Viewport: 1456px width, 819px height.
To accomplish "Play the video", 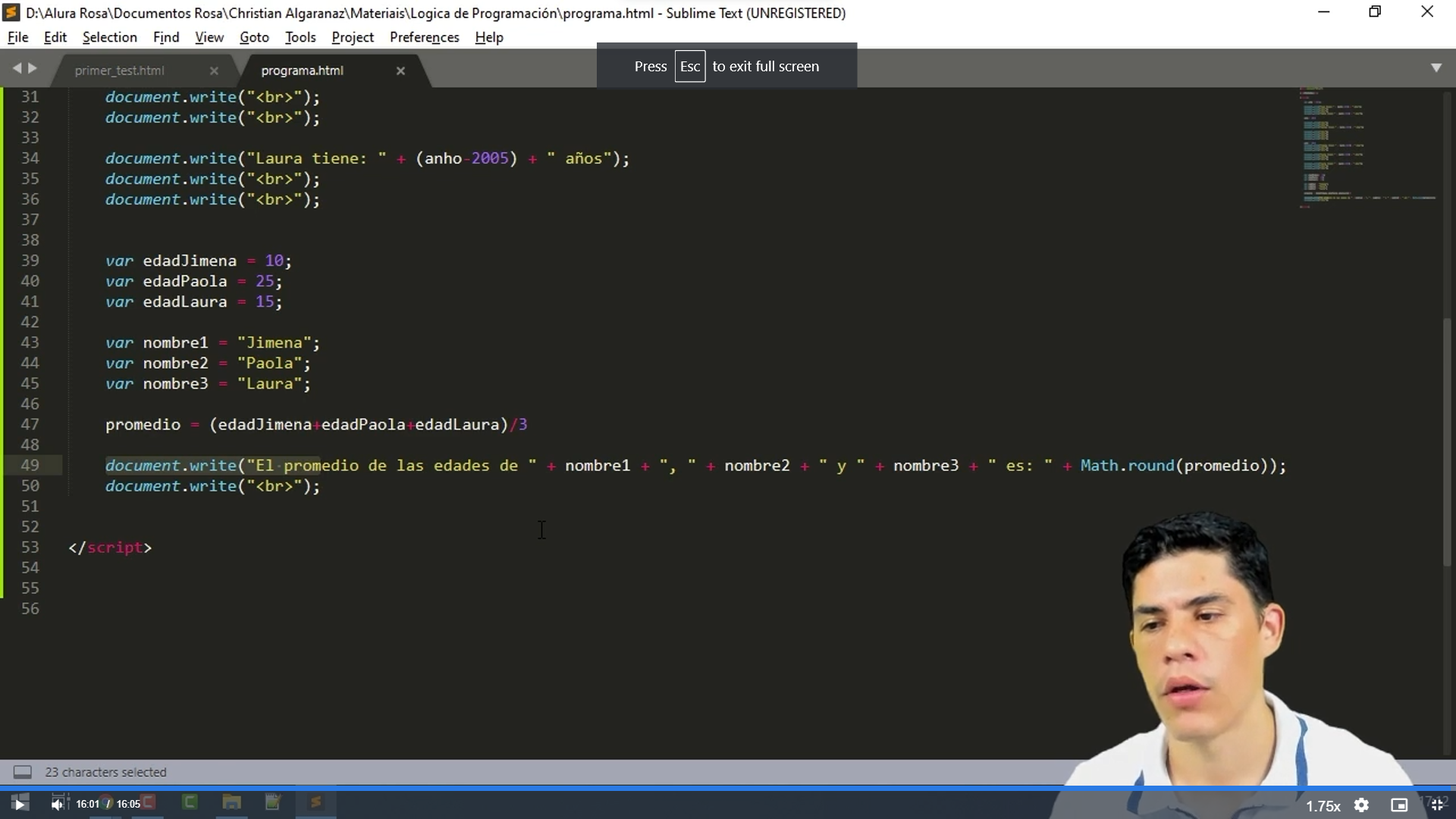I will coord(20,804).
